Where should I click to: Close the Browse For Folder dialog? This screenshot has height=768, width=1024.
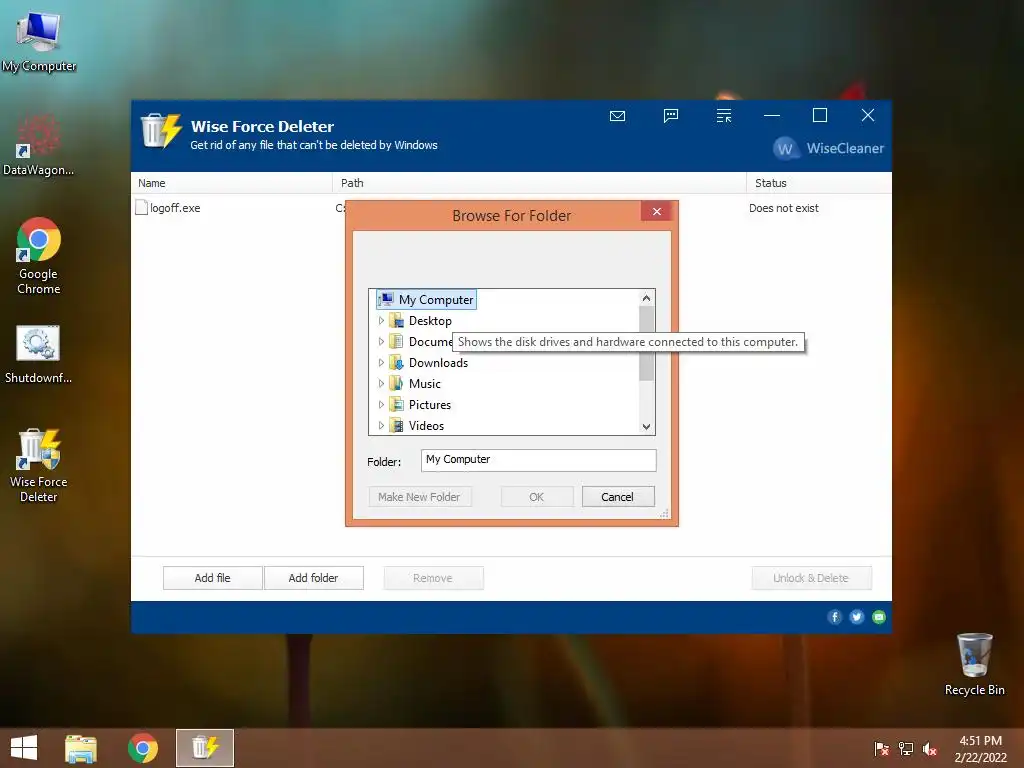click(656, 211)
